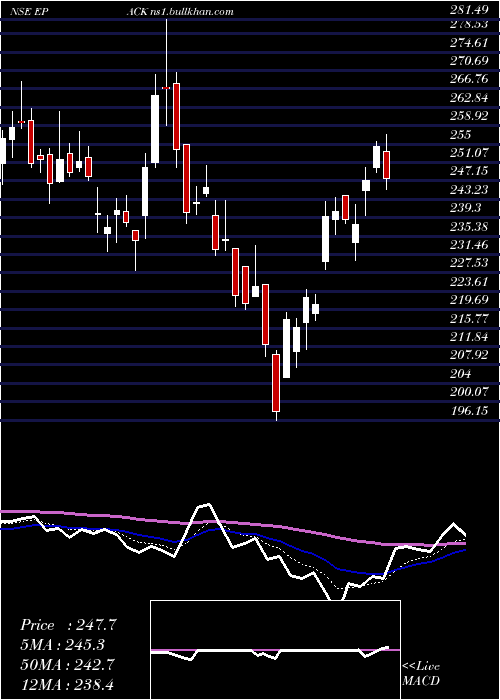Click the tallest-wick doji candle near 266
500x700 pixels.
tap(167, 88)
